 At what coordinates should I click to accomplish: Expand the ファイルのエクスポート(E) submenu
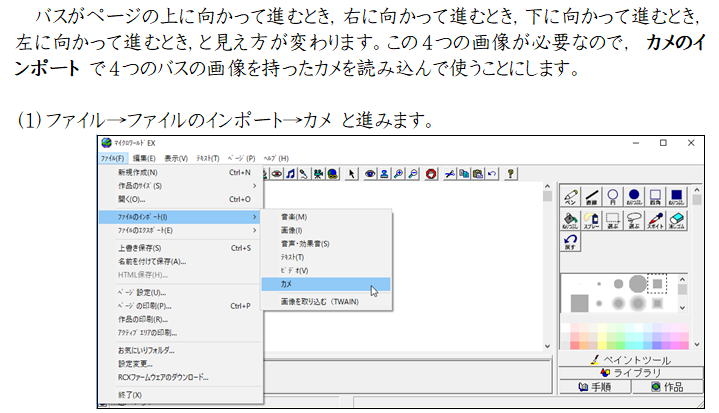click(x=180, y=230)
